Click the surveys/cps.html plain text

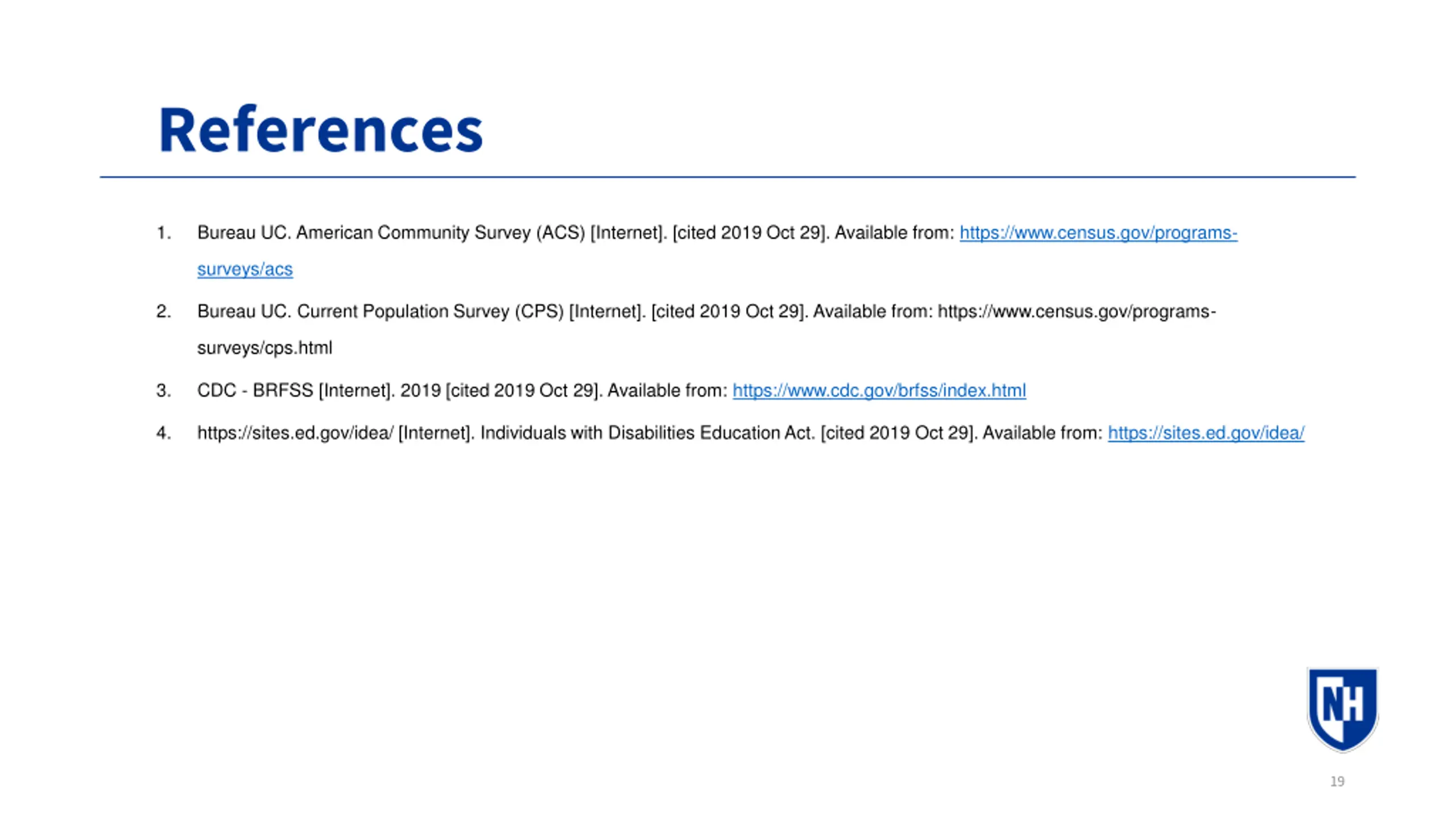(264, 348)
